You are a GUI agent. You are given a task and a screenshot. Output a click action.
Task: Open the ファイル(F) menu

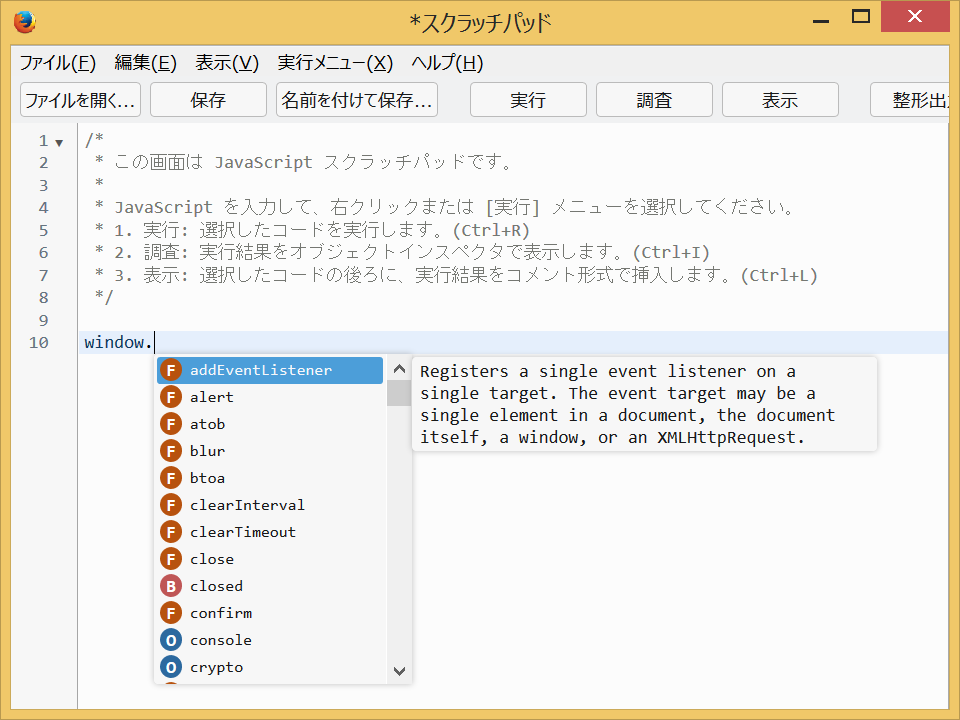(x=58, y=62)
